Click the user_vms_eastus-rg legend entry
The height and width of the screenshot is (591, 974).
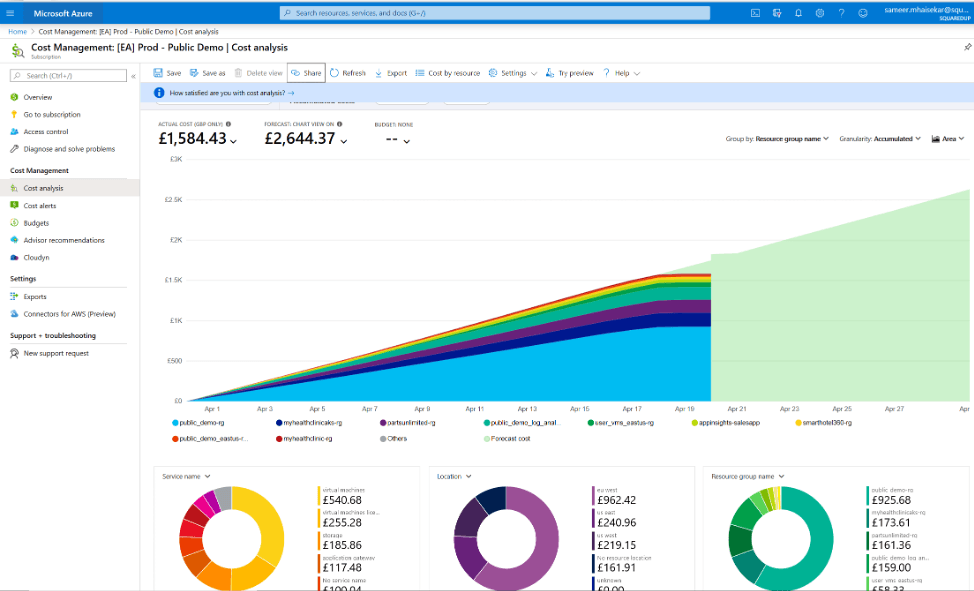621,423
